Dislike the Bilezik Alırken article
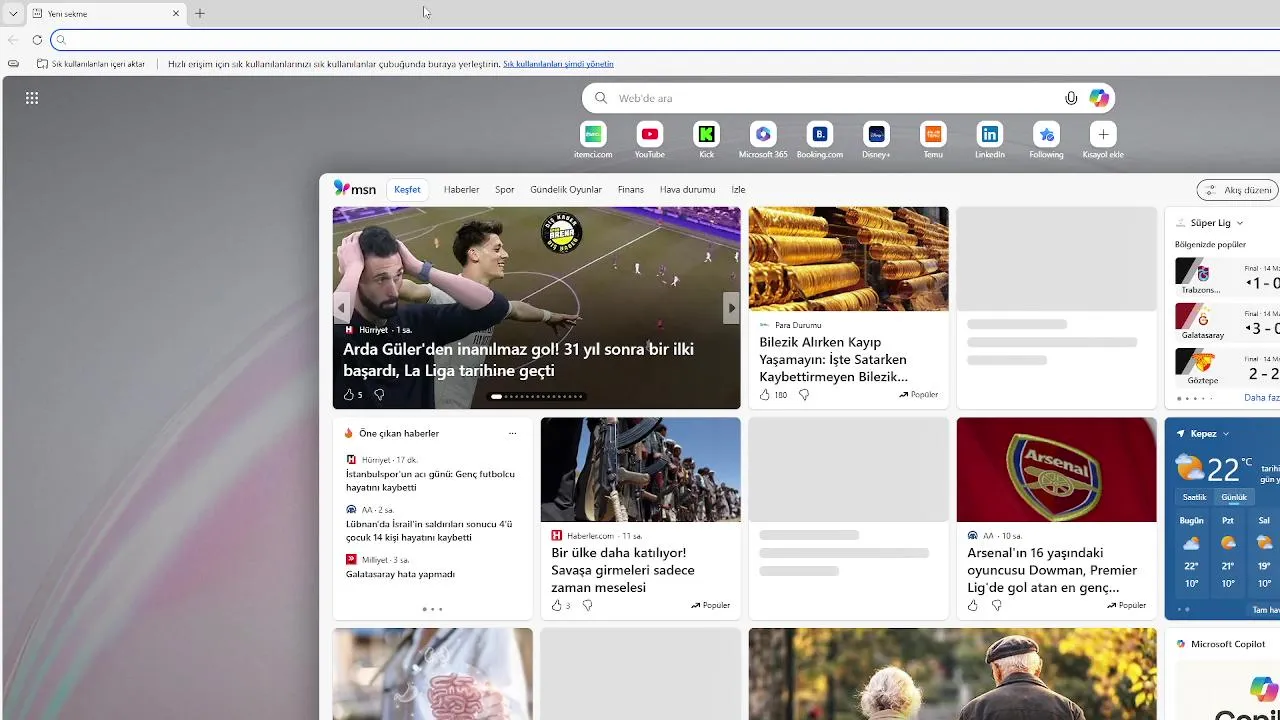1280x720 pixels. (804, 395)
